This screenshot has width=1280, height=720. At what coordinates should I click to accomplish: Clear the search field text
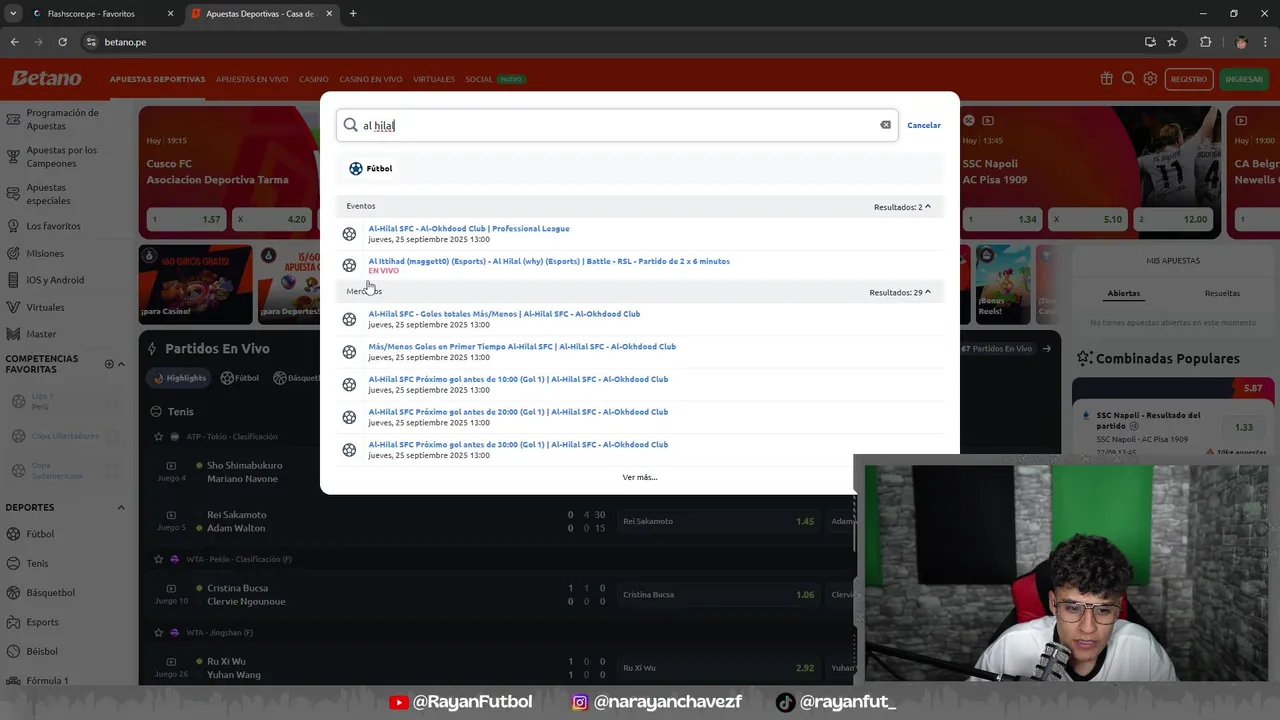click(885, 125)
